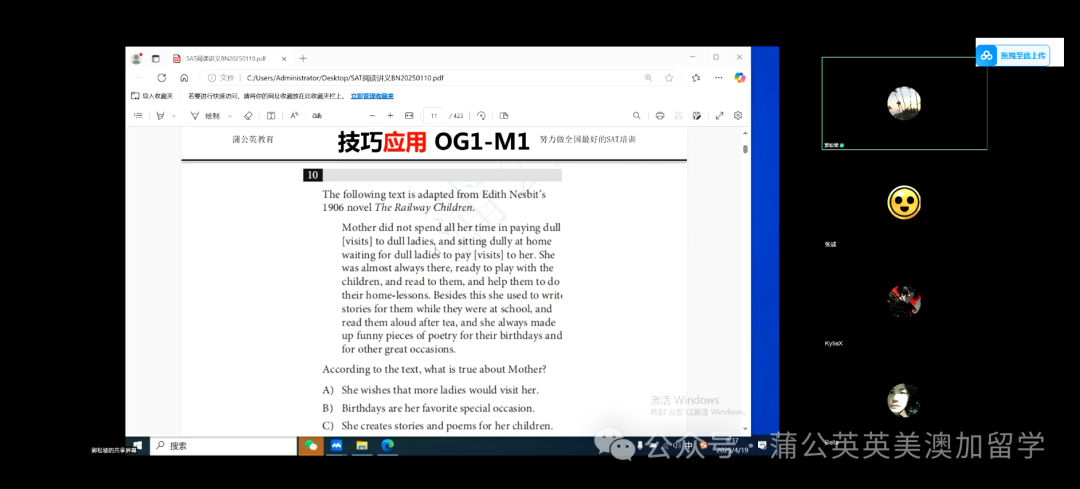
Task: Rotate the PDF page
Action: tap(481, 116)
